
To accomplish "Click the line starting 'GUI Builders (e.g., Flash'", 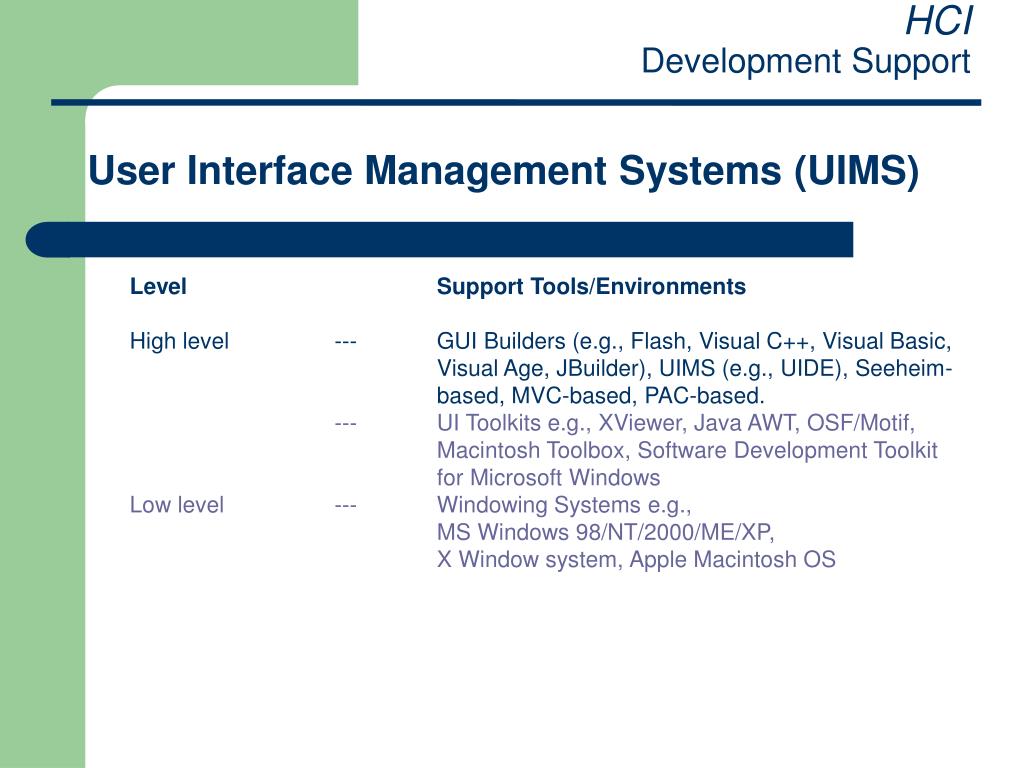I will point(694,342).
